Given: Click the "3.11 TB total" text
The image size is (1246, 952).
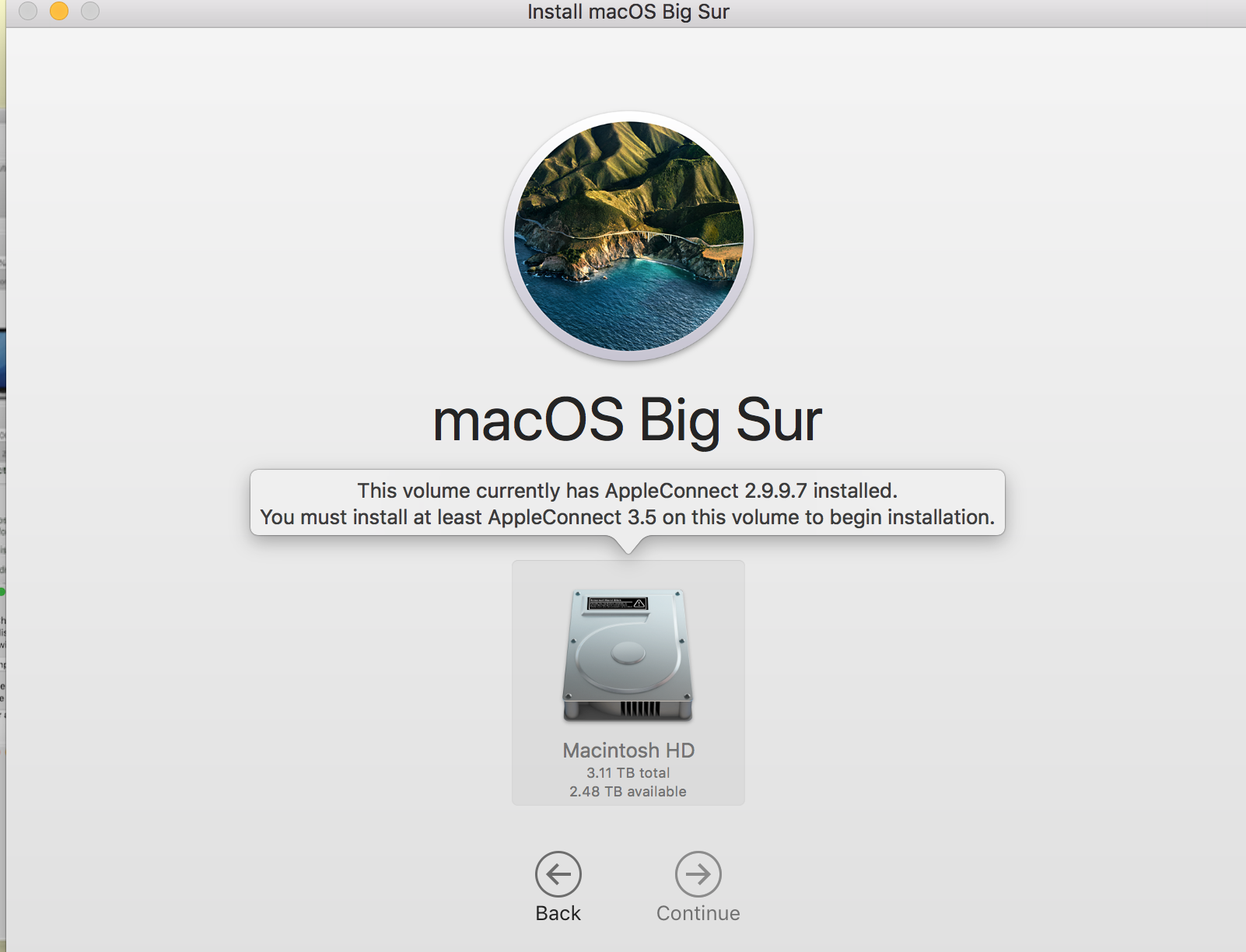Looking at the screenshot, I should 628,773.
